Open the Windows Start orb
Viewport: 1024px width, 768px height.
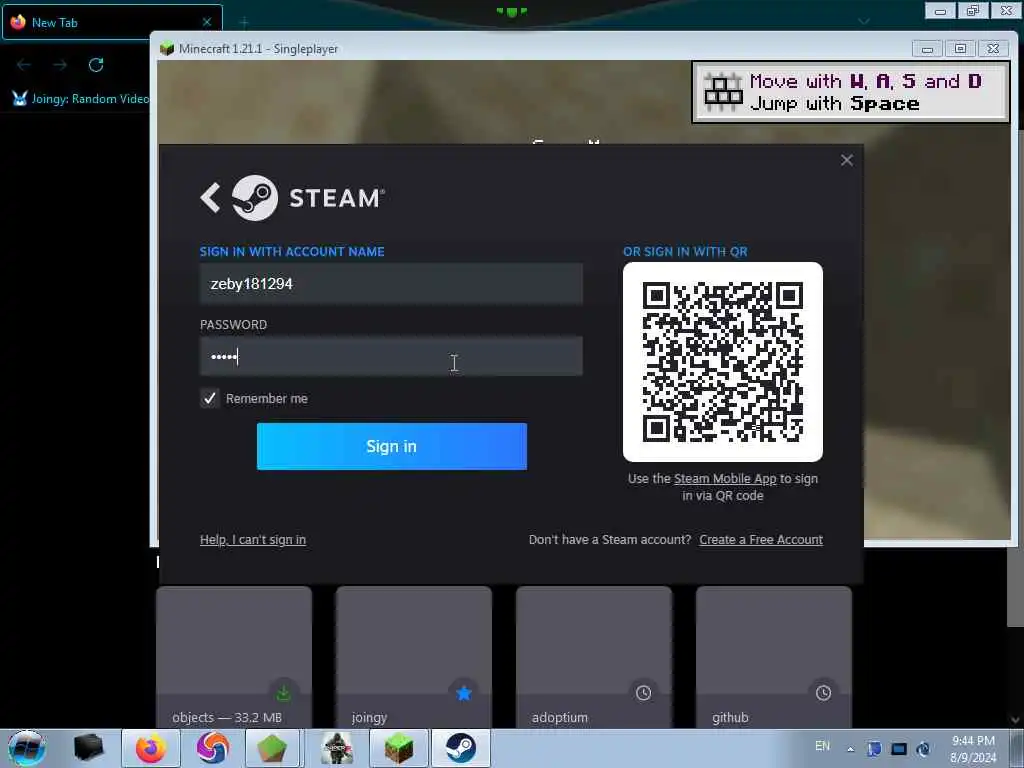tap(27, 748)
